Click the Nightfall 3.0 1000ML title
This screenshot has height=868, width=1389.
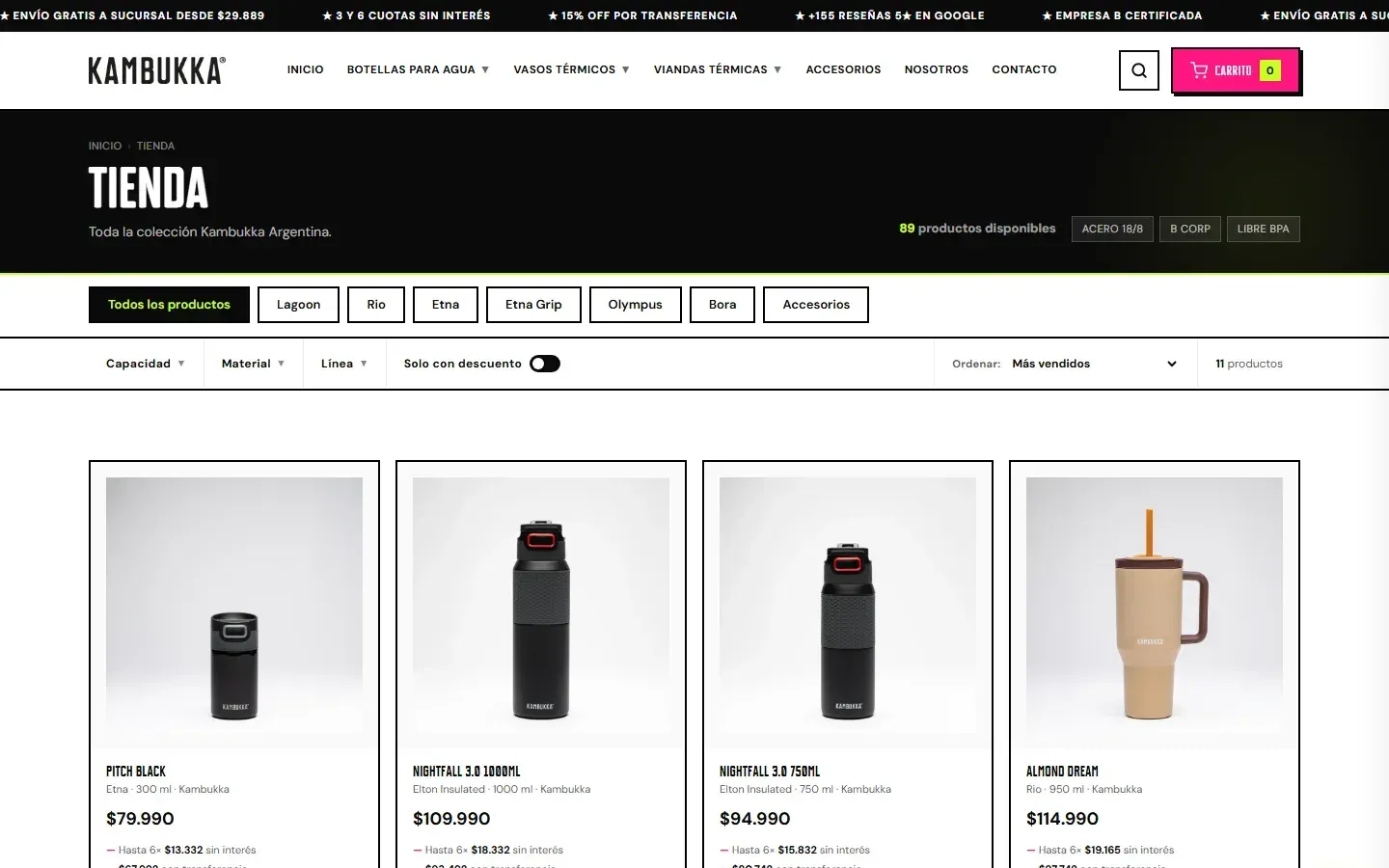[x=467, y=772]
